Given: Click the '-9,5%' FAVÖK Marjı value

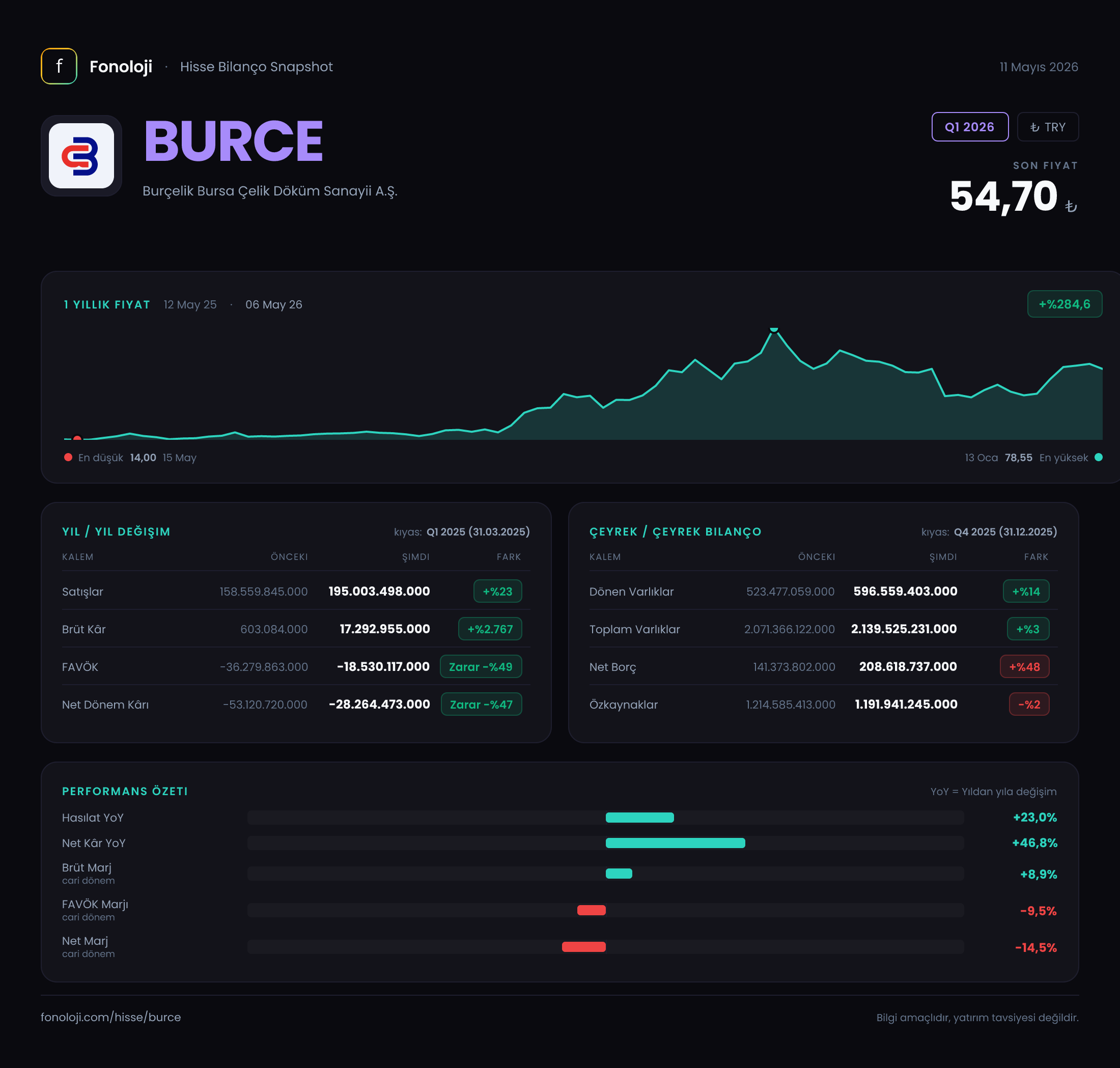Looking at the screenshot, I should pos(1038,910).
